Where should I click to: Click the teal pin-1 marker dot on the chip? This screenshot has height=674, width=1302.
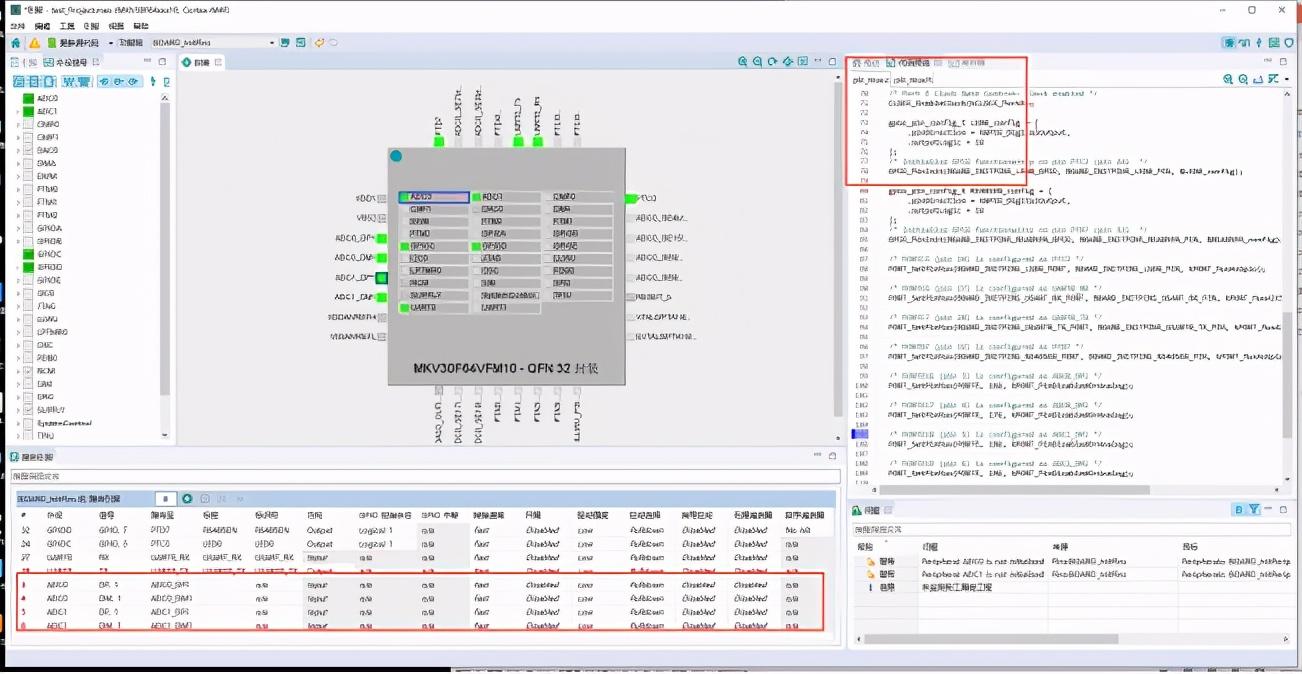pos(396,156)
